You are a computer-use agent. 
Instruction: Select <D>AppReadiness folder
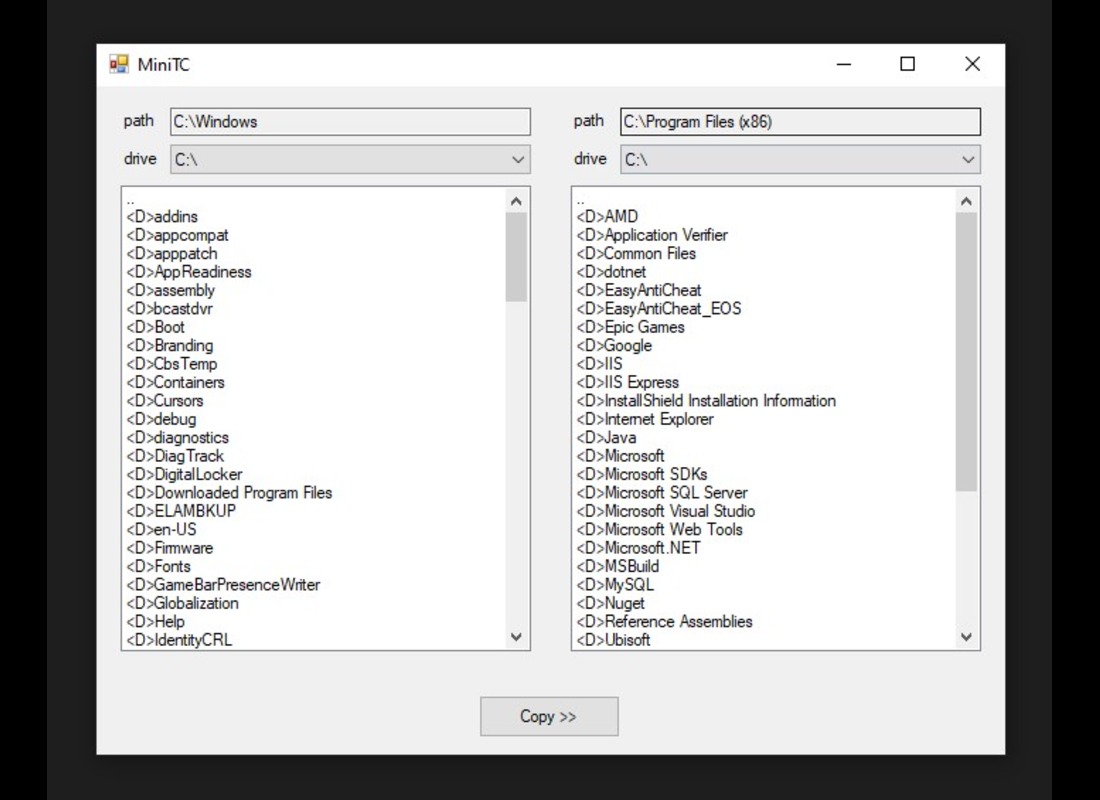(189, 272)
